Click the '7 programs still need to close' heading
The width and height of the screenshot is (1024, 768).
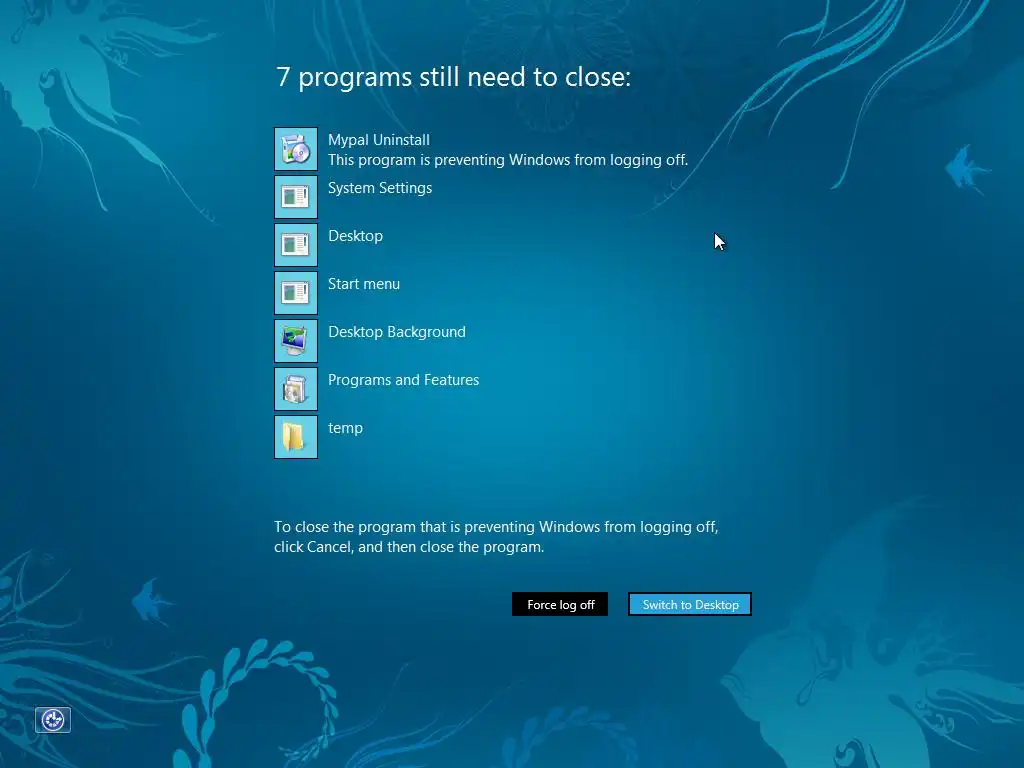click(x=454, y=77)
